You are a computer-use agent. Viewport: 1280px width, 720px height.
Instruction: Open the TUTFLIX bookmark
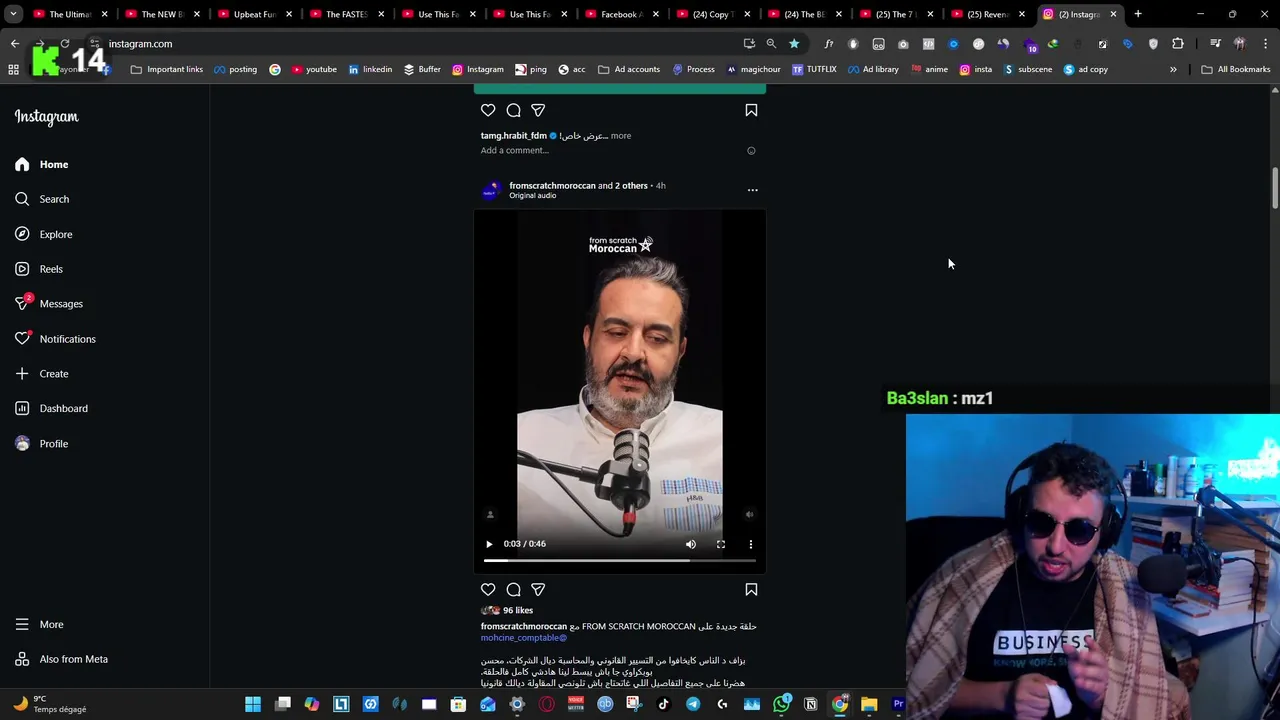coord(814,70)
